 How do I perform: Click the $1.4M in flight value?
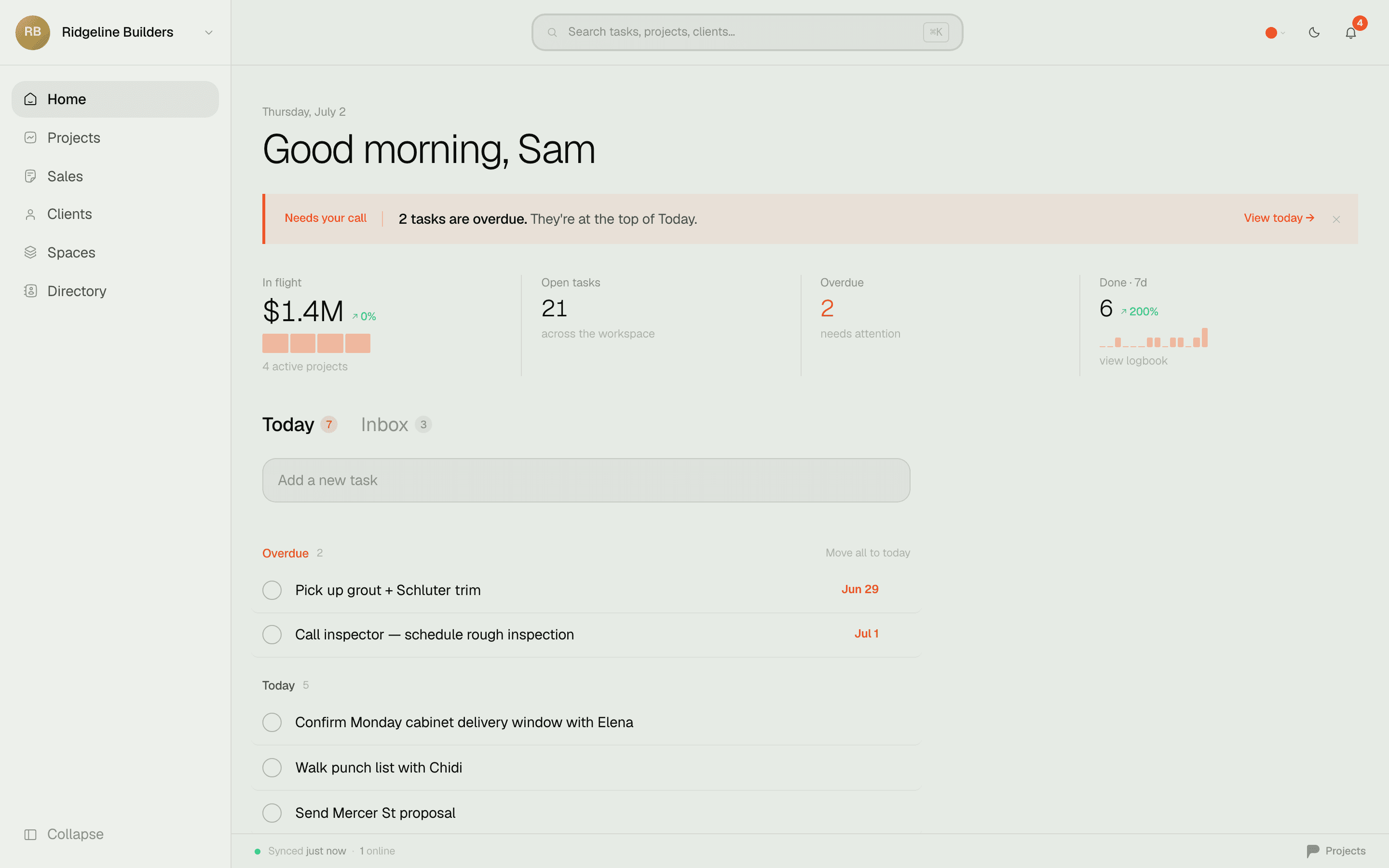303,311
